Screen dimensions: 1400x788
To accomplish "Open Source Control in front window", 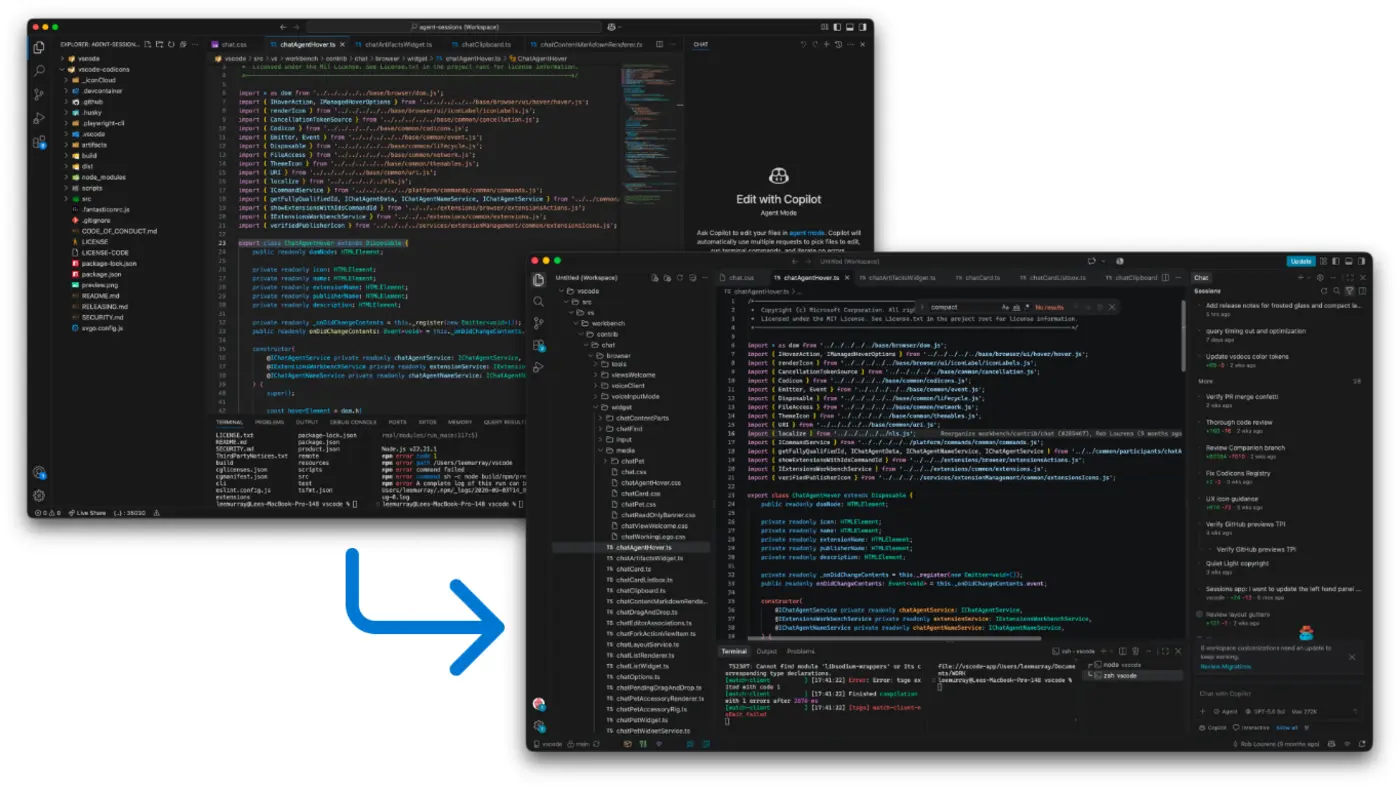I will pos(539,324).
